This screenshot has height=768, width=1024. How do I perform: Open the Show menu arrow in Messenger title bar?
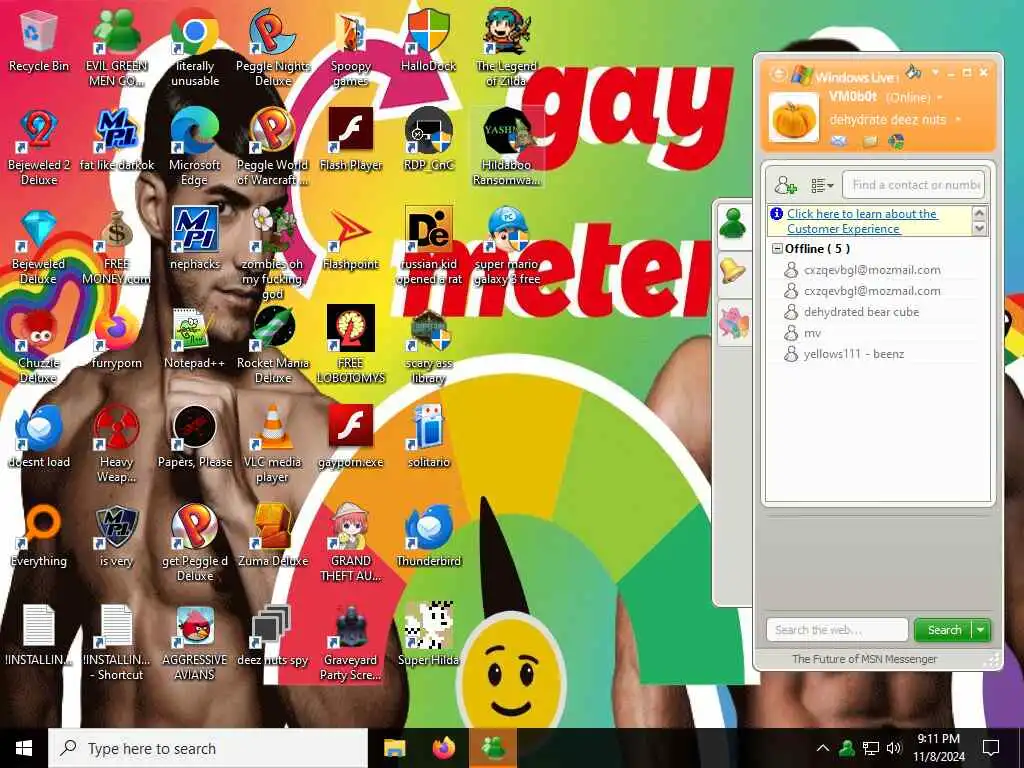tap(935, 72)
